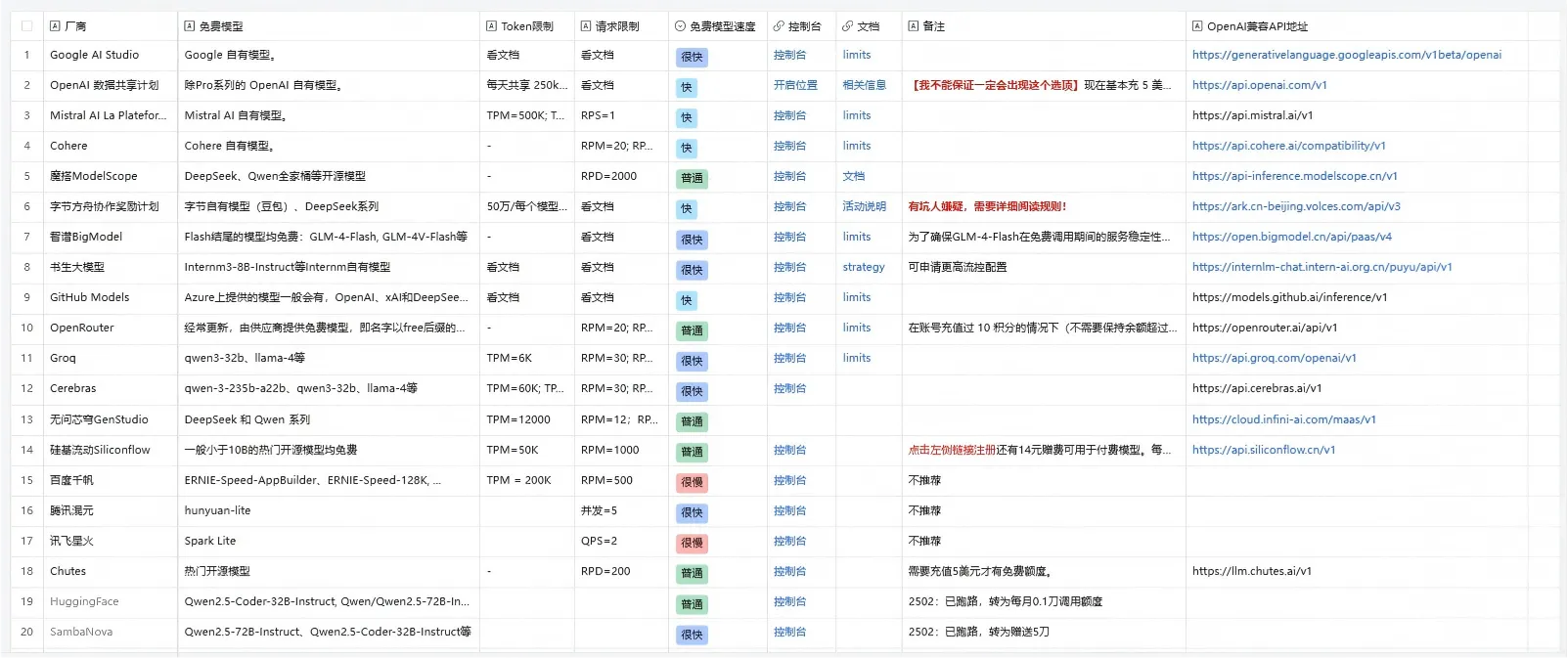Open the 开启位置 link in the OpenAI row
This screenshot has height=658, width=1568.
coord(795,86)
